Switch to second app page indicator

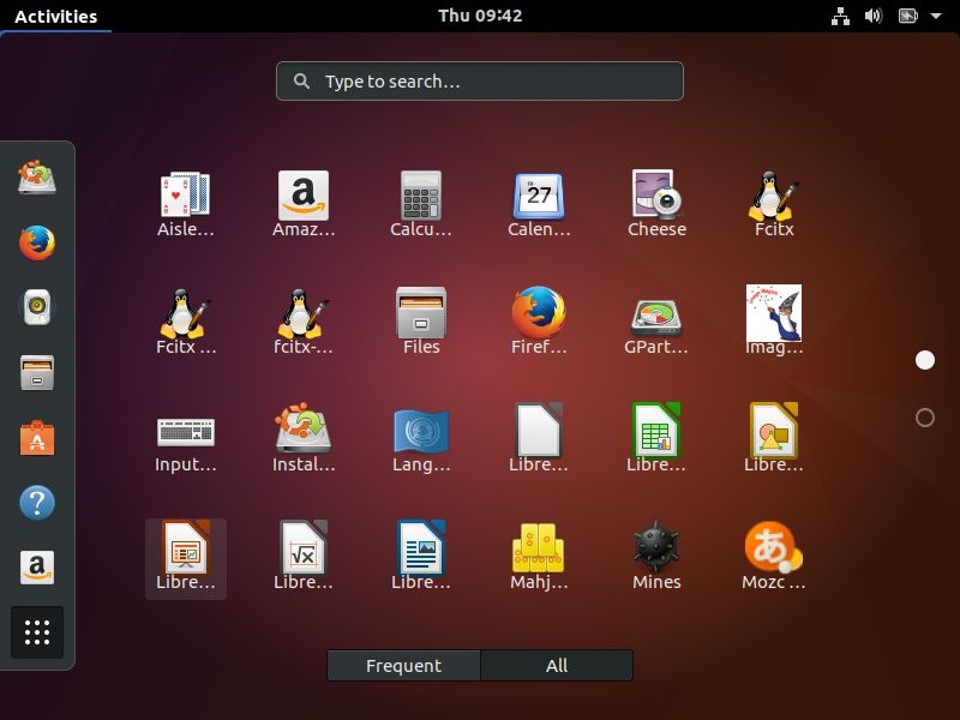[924, 418]
